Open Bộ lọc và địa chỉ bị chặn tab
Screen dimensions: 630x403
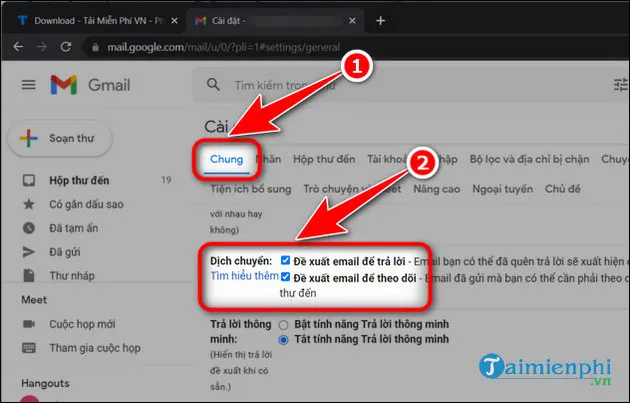point(529,159)
